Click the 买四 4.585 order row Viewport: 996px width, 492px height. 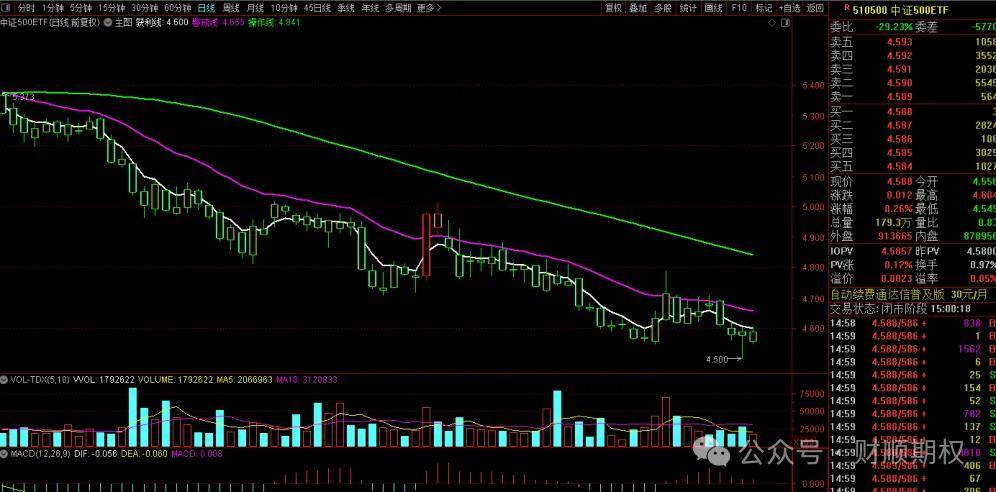[913, 153]
